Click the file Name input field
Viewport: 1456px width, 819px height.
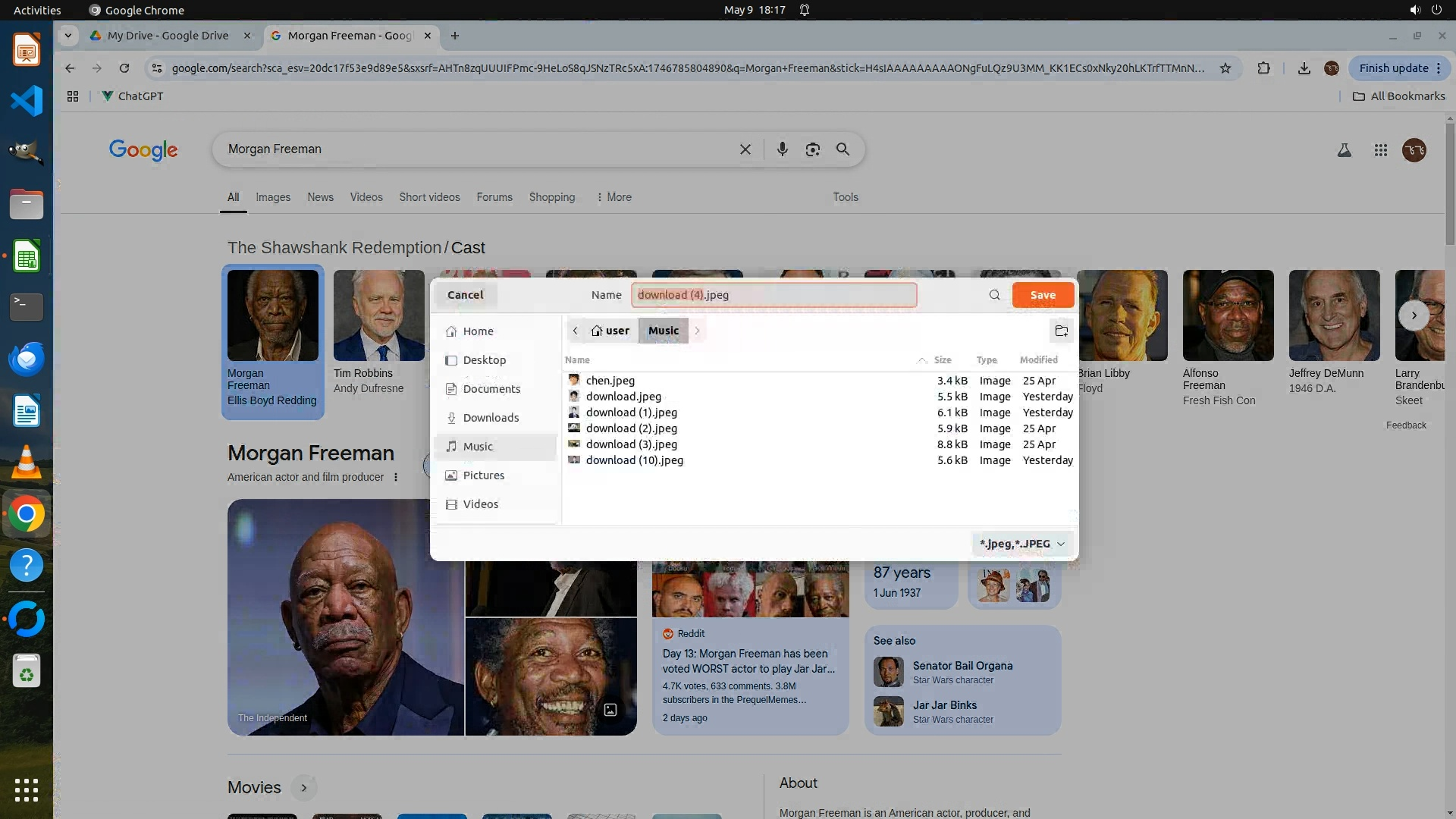pos(773,295)
